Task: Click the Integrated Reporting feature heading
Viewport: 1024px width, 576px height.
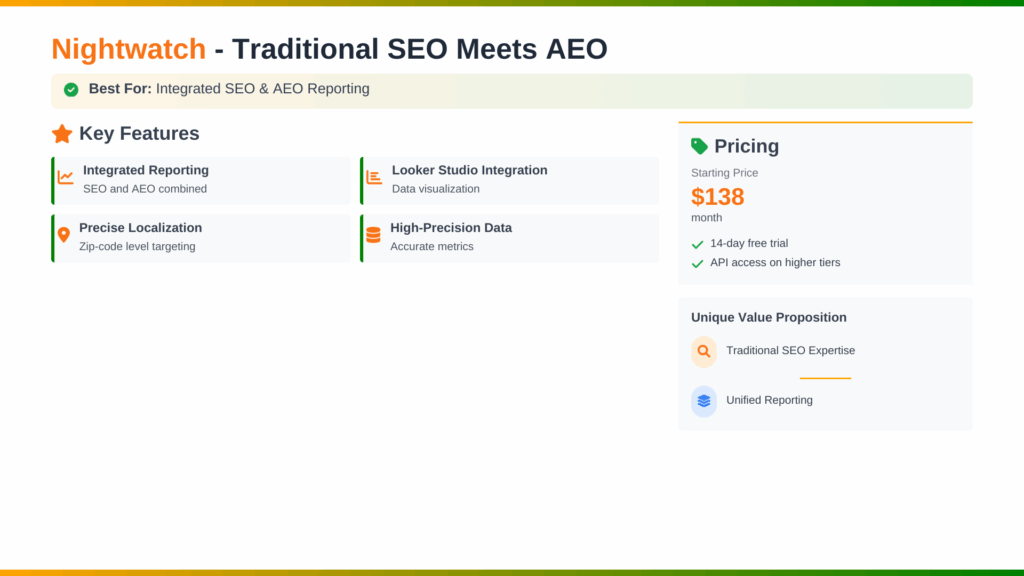Action: tap(146, 170)
